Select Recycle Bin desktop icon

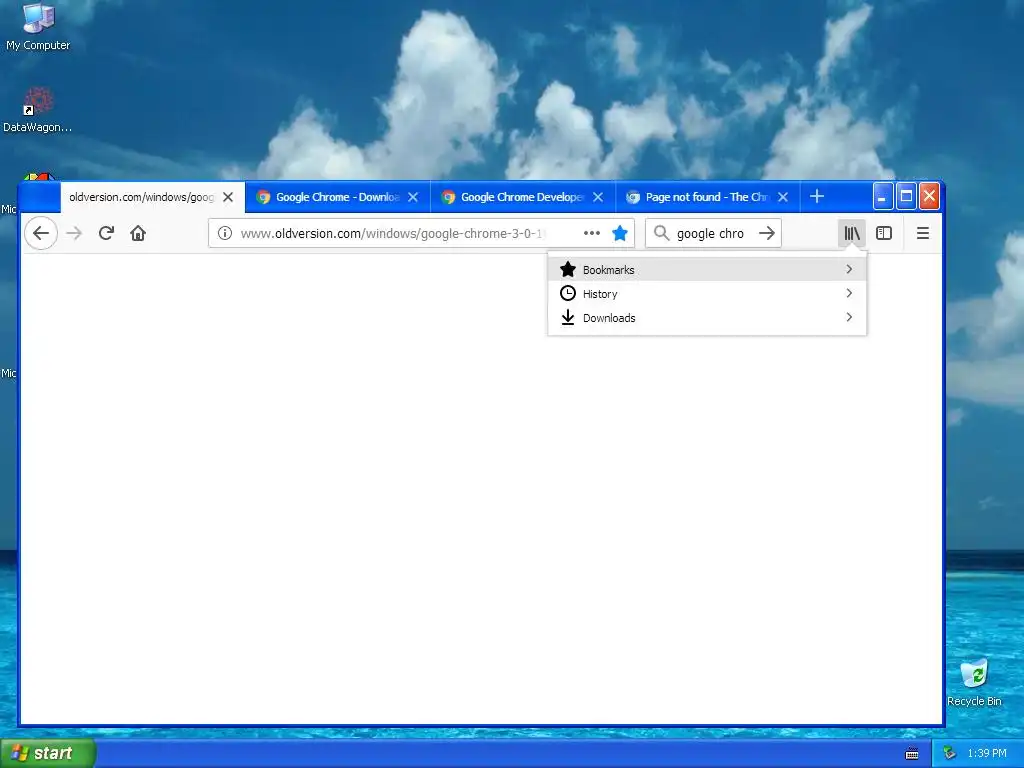pyautogui.click(x=974, y=682)
